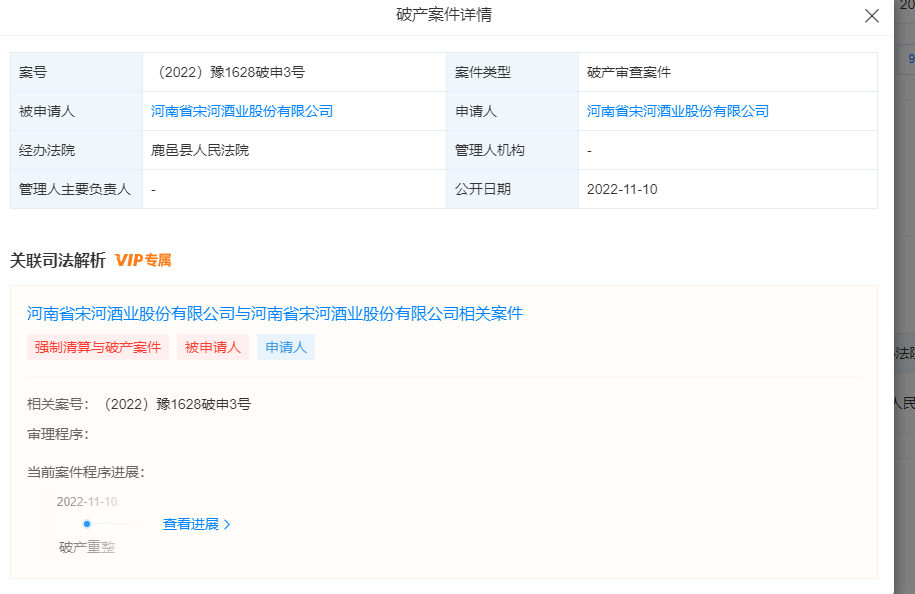The image size is (915, 594).
Task: Click the 关联司法解析 section heading
Action: click(57, 260)
